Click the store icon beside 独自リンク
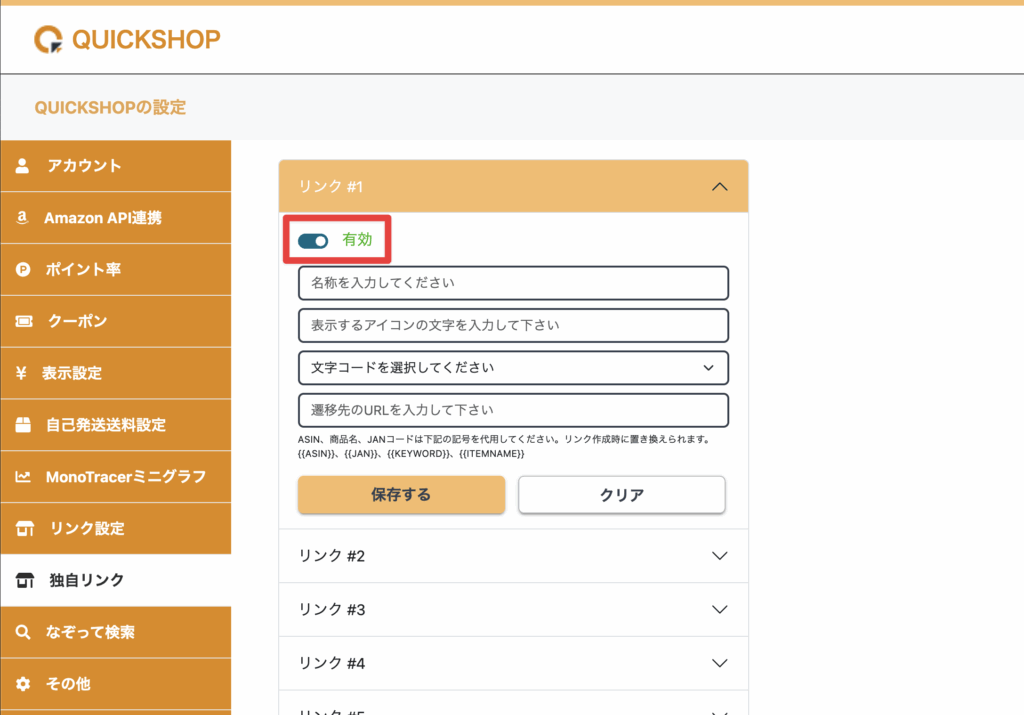 (x=24, y=580)
